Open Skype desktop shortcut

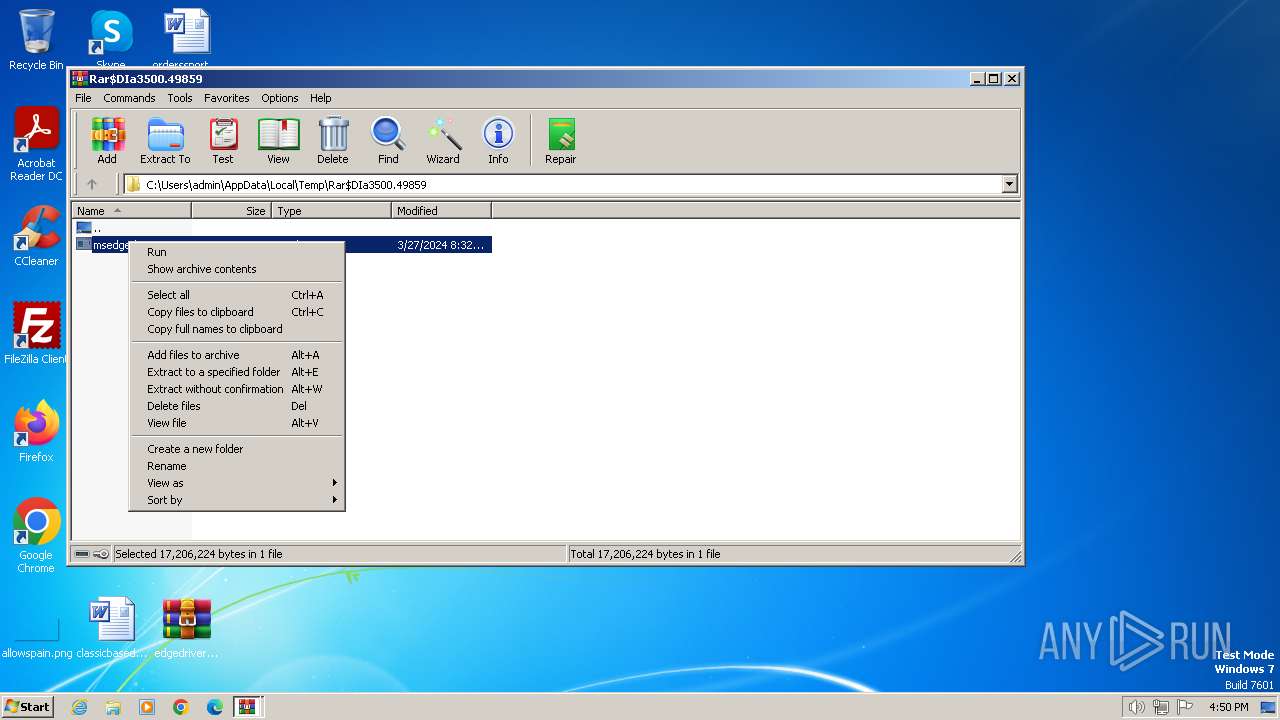tap(111, 38)
